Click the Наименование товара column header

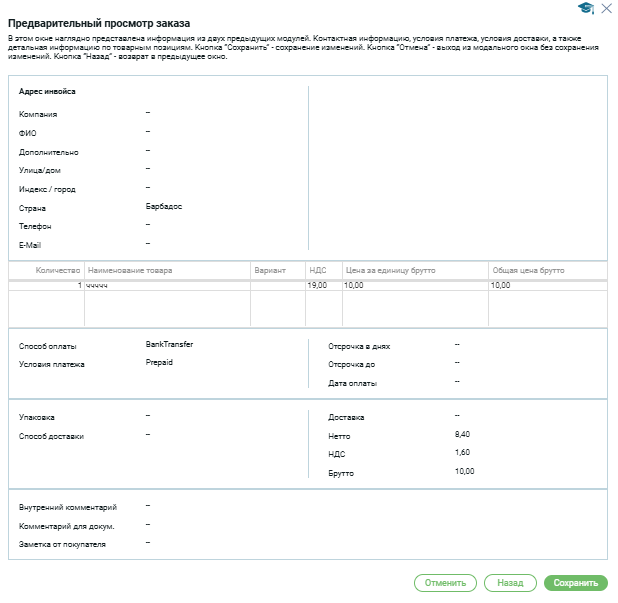coord(130,271)
